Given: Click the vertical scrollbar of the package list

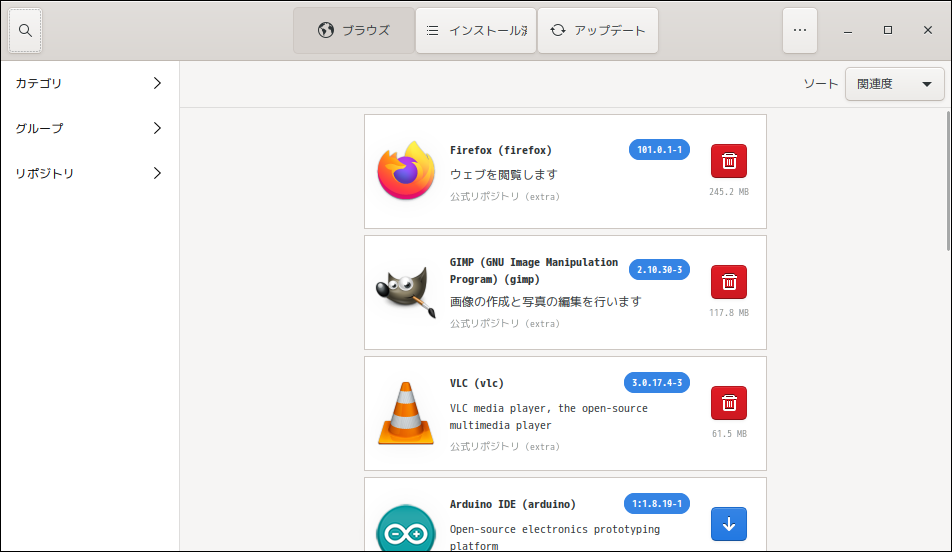Looking at the screenshot, I should (x=948, y=181).
